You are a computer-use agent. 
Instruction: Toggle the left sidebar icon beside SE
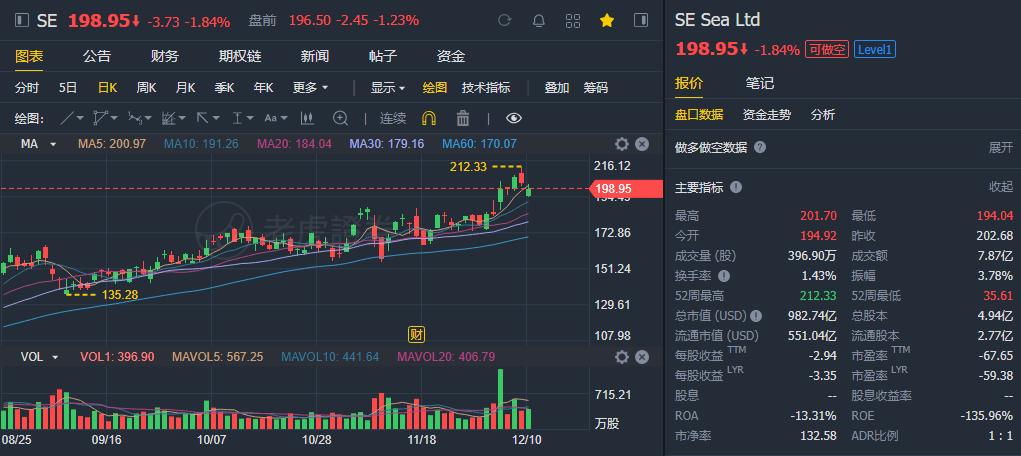point(23,21)
